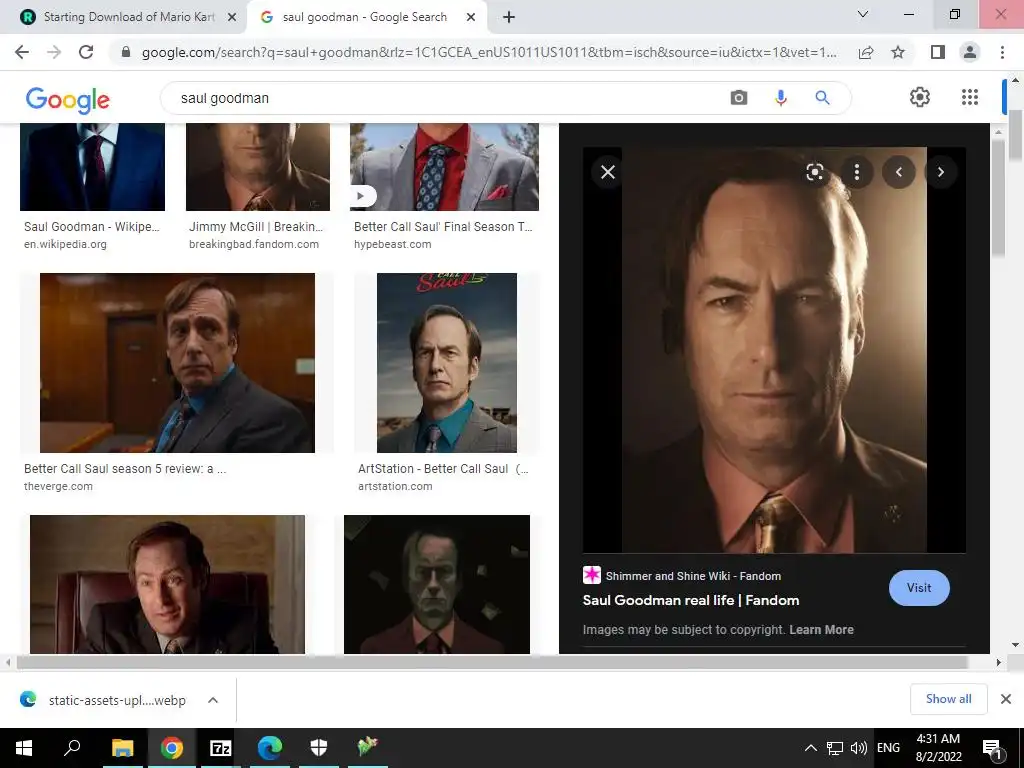Open ArtStation Better Call Saul thumbnail
The height and width of the screenshot is (768, 1024).
[x=447, y=362]
